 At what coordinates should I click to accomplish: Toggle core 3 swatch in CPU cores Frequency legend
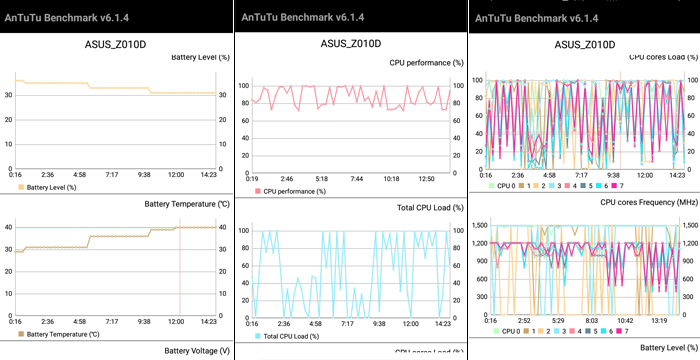(557, 331)
